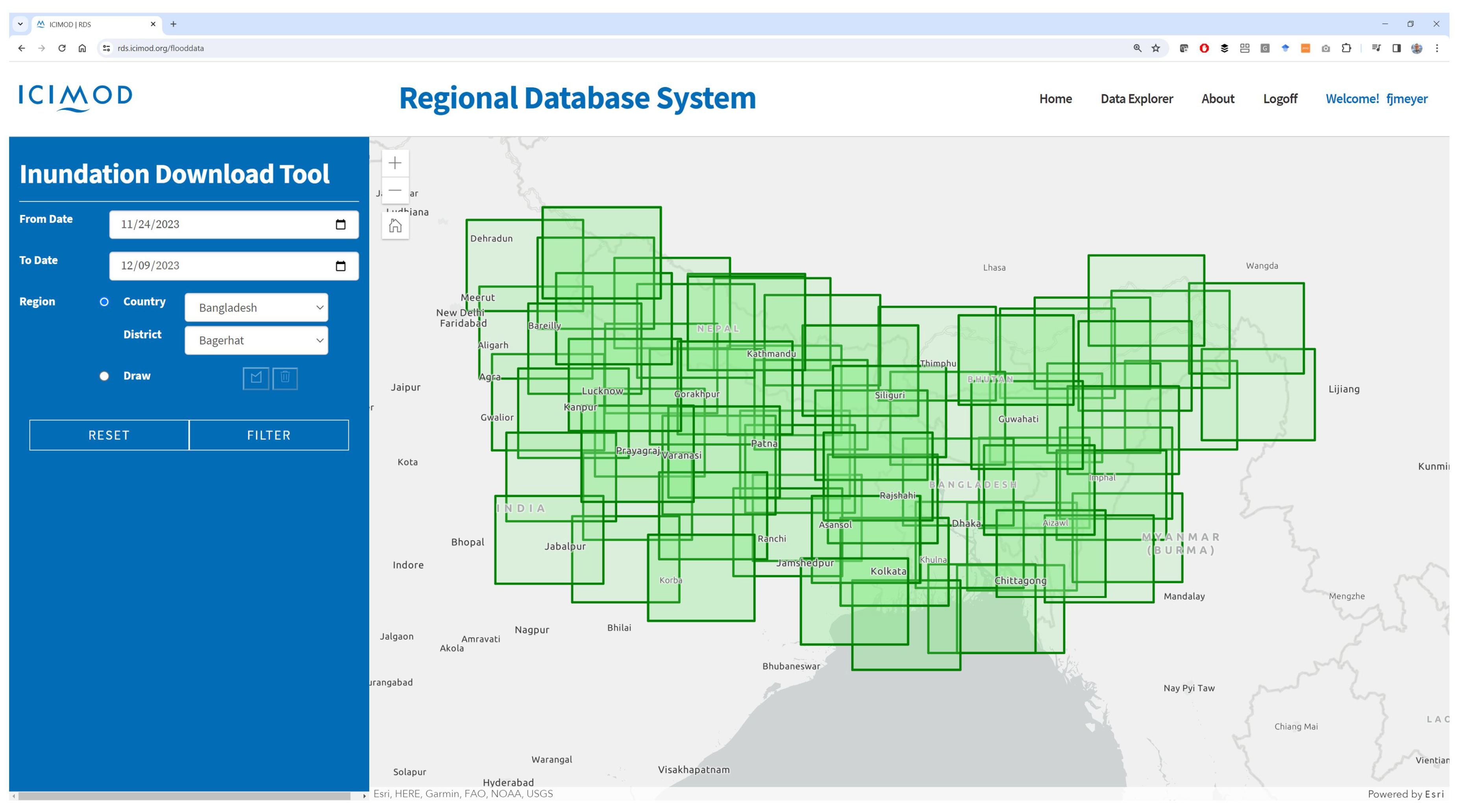Viewport: 1460px width, 812px height.
Task: Select the Country region radio button
Action: point(104,301)
